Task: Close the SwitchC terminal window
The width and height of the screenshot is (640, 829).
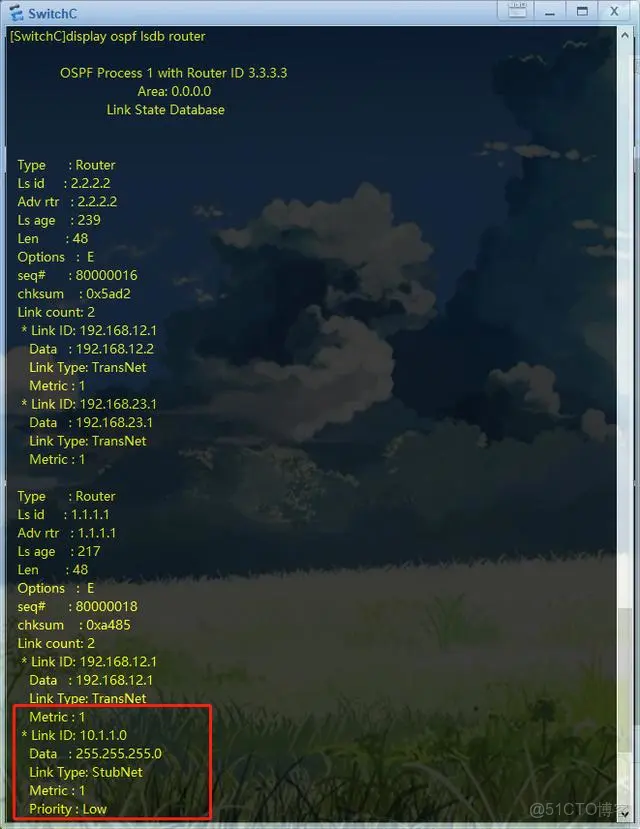Action: [x=614, y=11]
